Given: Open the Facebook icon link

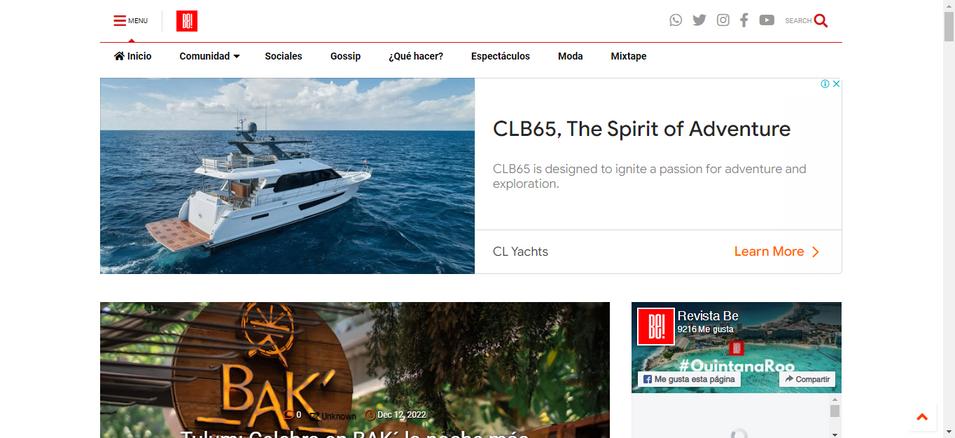Looking at the screenshot, I should 744,20.
